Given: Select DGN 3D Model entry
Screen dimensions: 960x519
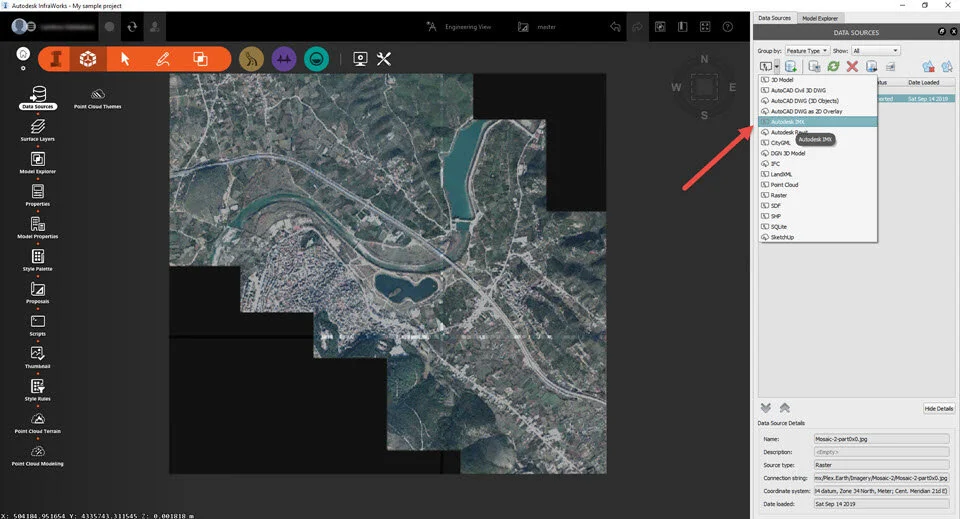Looking at the screenshot, I should pyautogui.click(x=818, y=153).
